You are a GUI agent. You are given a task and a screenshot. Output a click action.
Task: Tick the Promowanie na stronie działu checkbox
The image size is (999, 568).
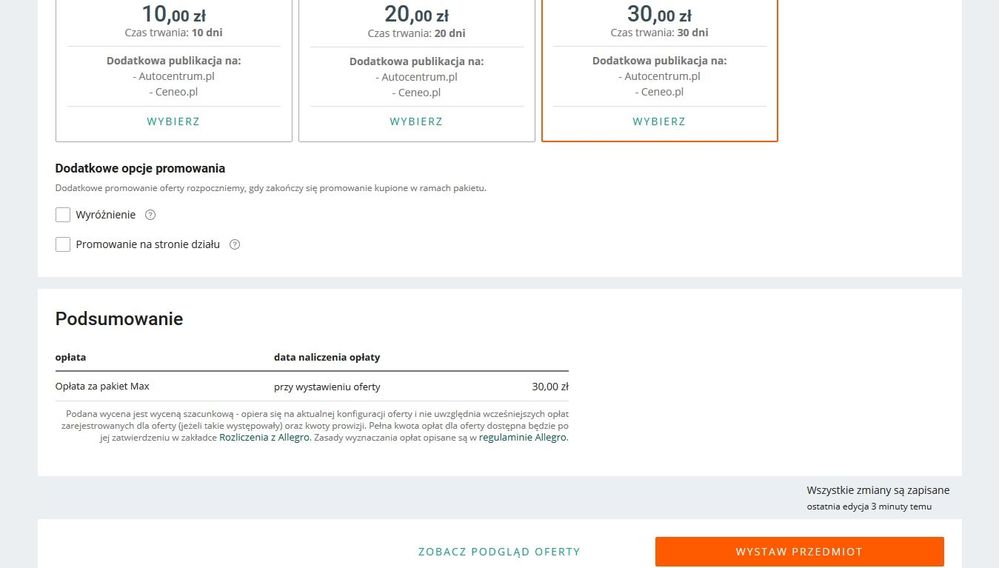click(x=63, y=245)
